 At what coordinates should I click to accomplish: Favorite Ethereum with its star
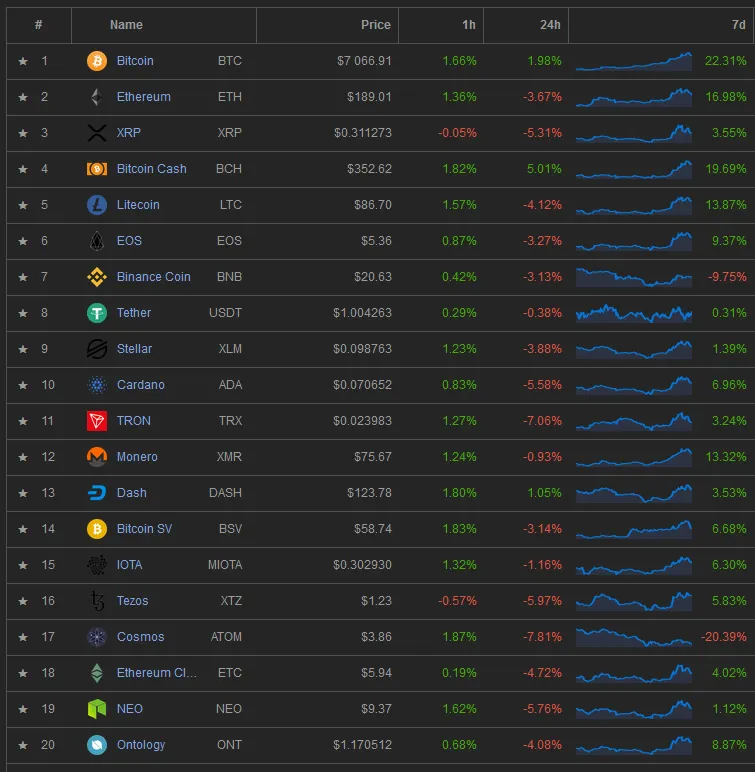click(23, 97)
